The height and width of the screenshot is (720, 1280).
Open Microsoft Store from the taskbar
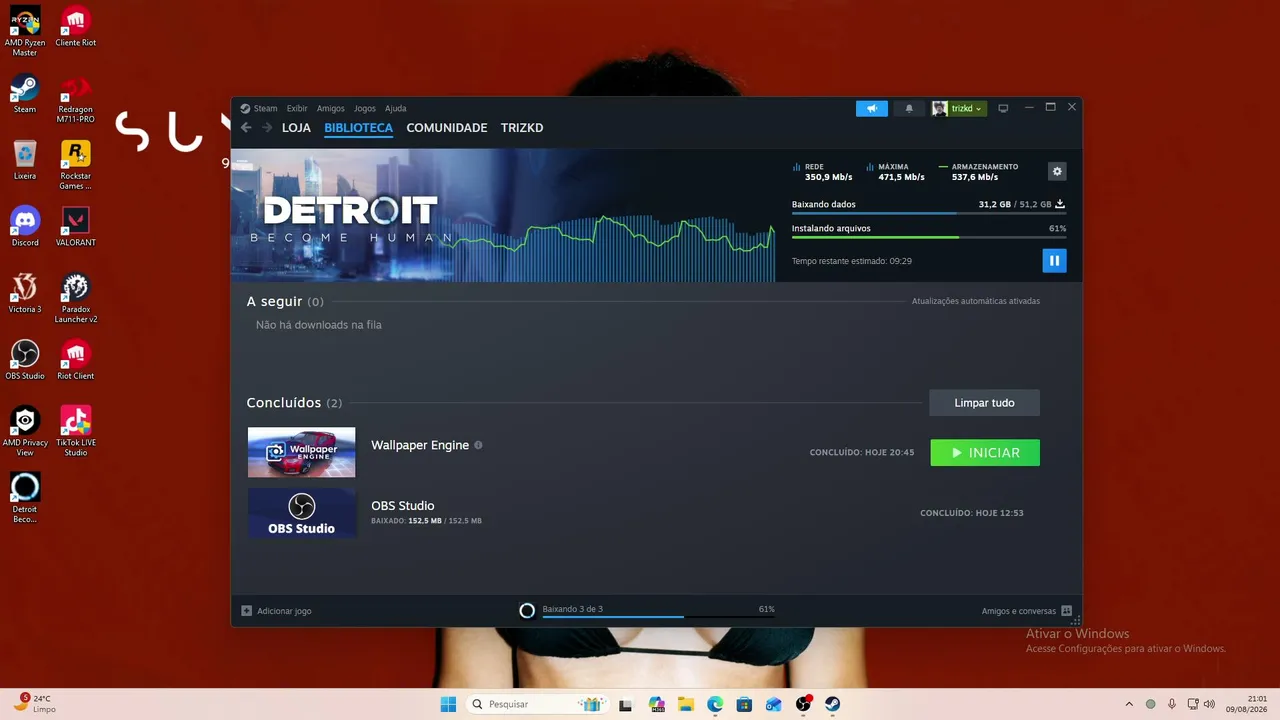744,704
